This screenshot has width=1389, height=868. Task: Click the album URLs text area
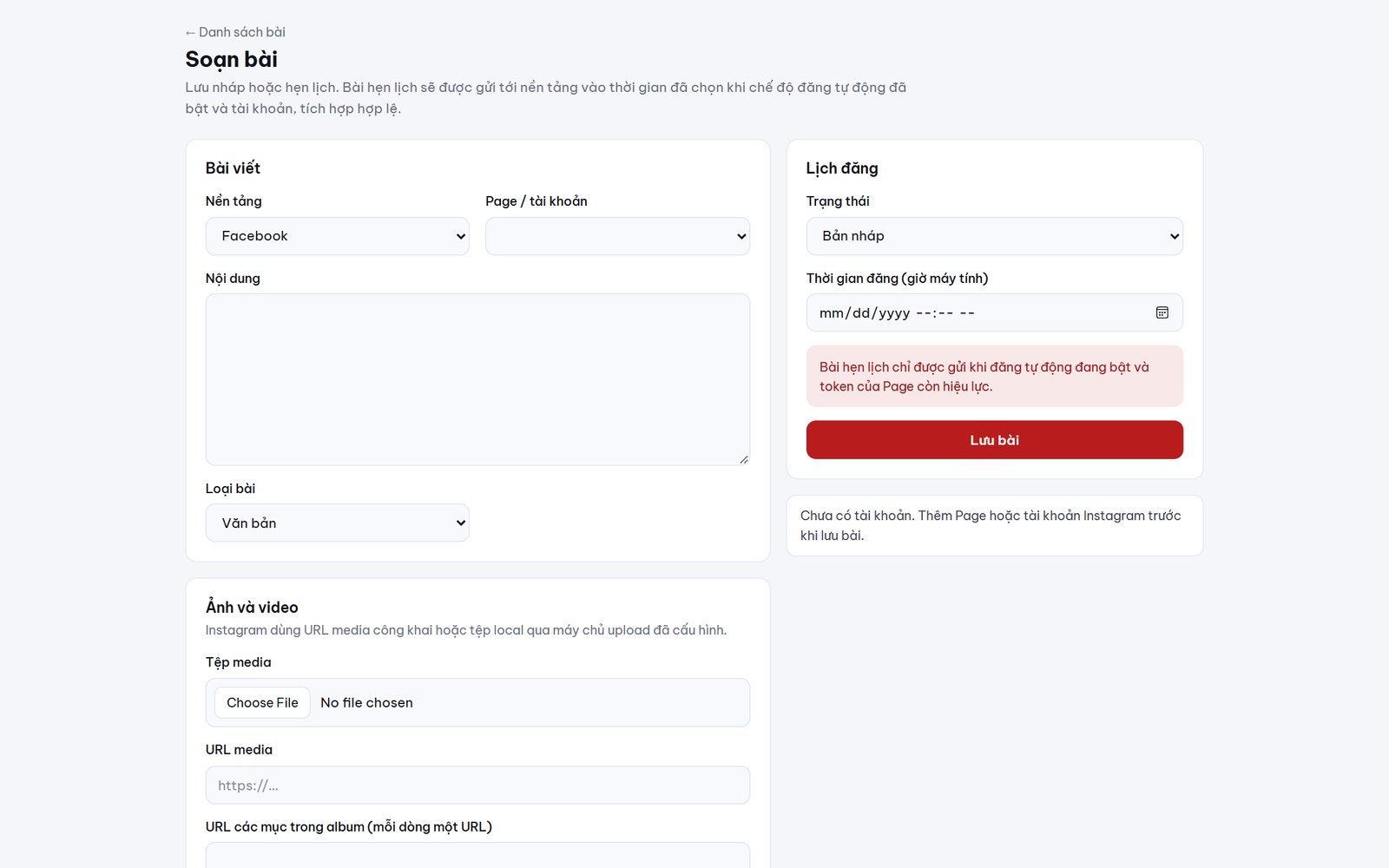point(477,855)
